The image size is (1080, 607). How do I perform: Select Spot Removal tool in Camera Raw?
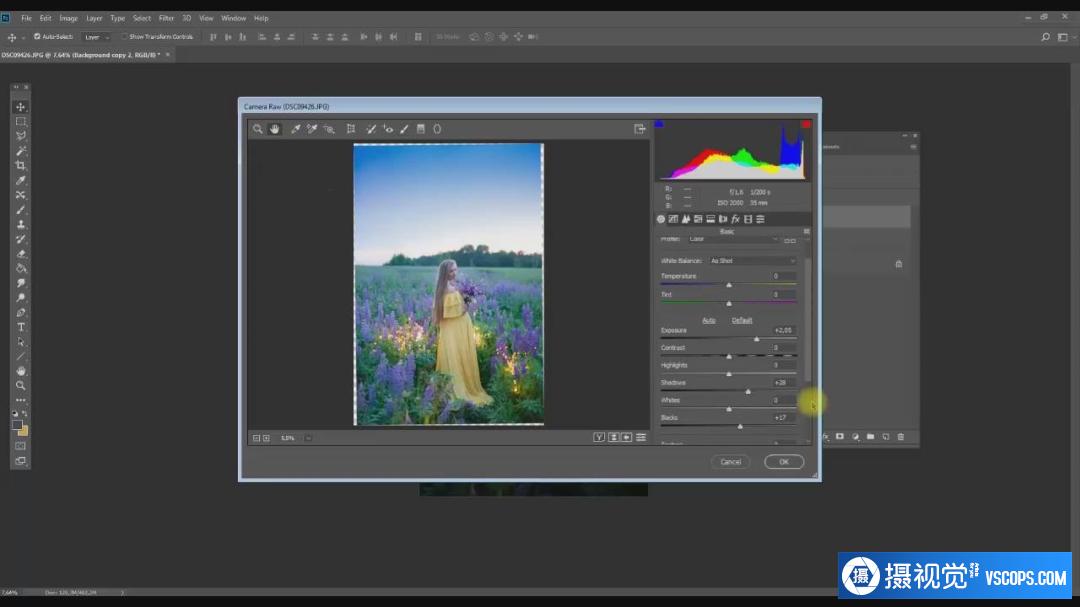[371, 129]
